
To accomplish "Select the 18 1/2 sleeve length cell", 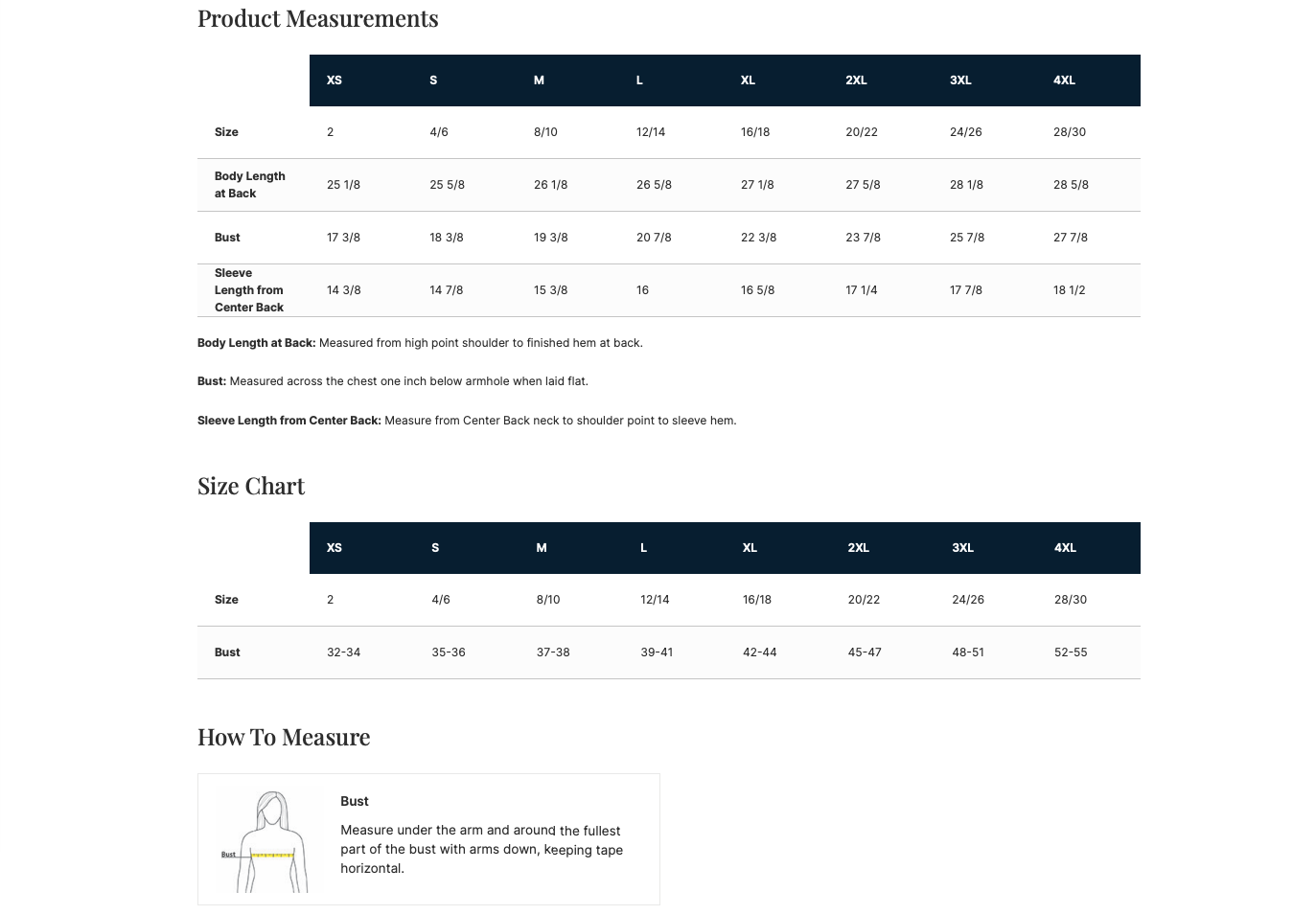I will coord(1069,290).
